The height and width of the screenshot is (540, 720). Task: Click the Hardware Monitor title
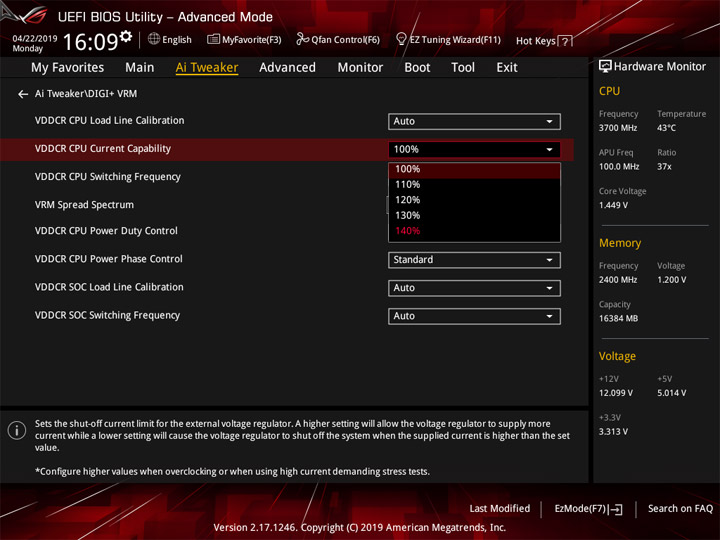click(660, 67)
